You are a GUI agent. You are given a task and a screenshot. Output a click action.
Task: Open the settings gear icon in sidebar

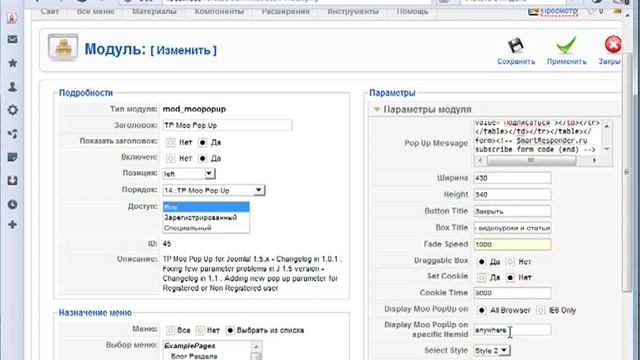(13, 110)
